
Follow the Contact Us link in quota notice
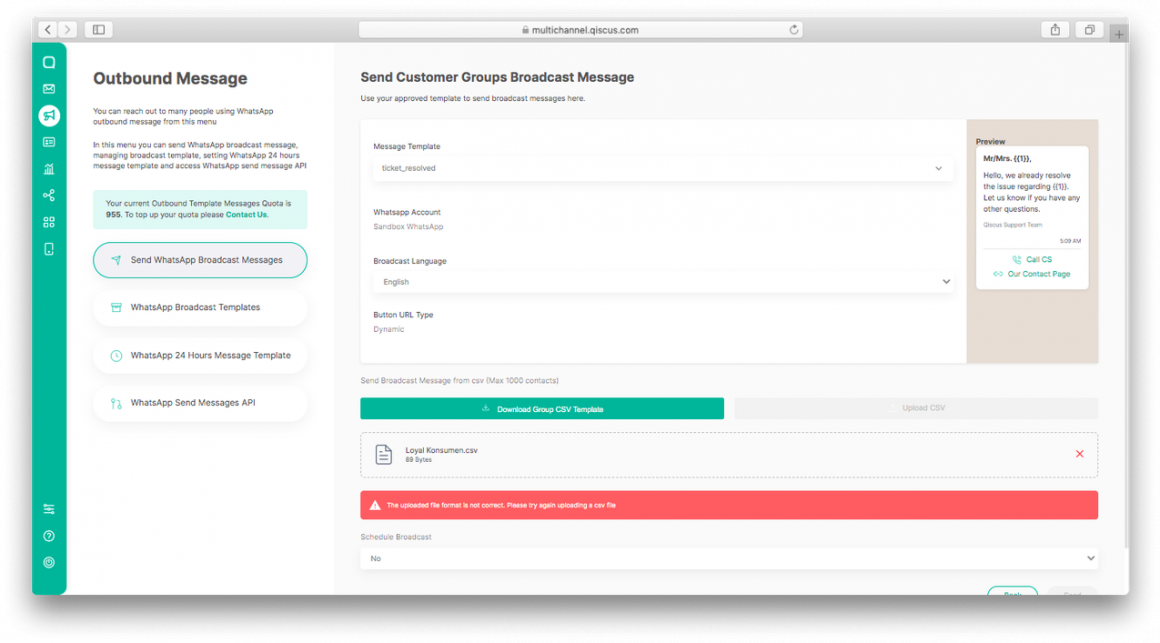tap(247, 213)
